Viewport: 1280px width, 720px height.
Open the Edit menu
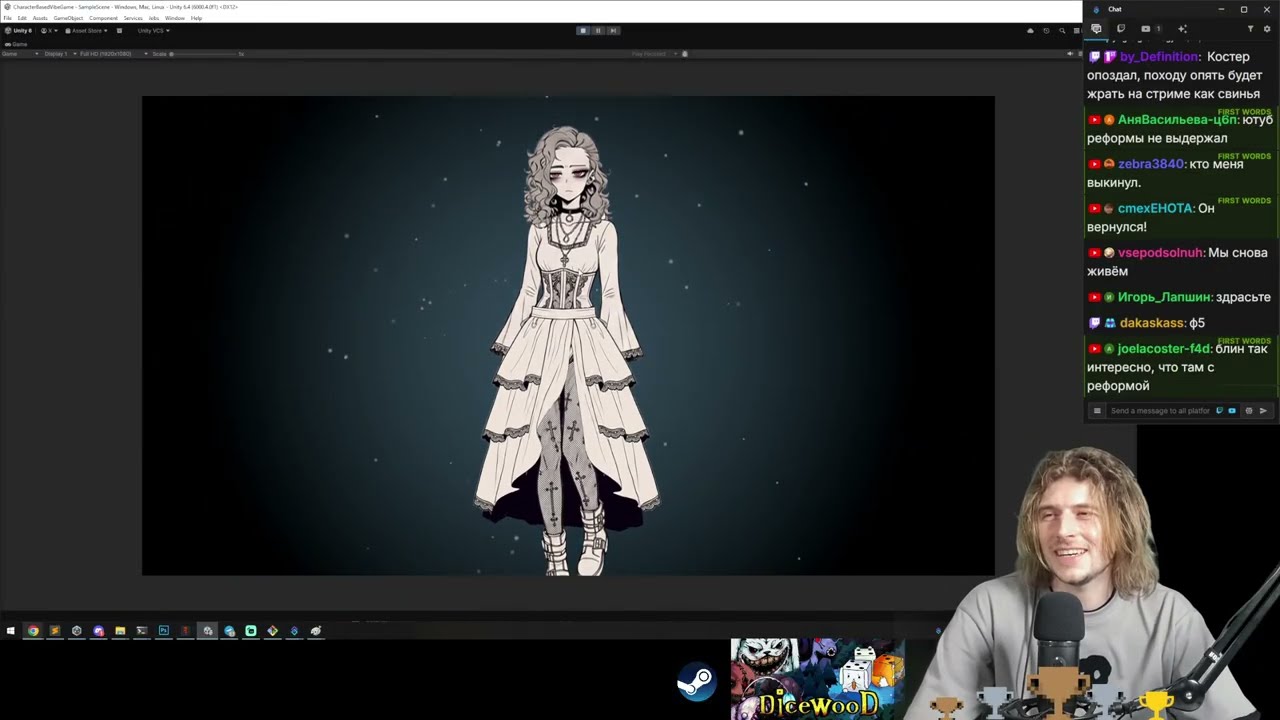[x=22, y=18]
